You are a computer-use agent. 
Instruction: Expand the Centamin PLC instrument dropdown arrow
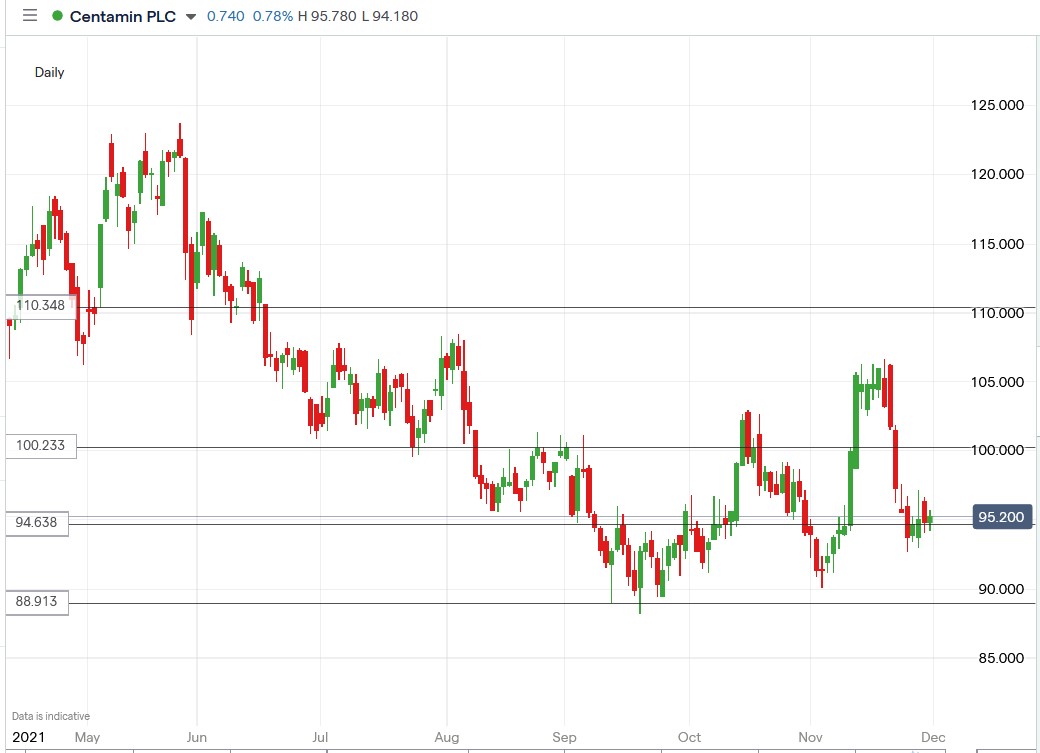pyautogui.click(x=191, y=17)
